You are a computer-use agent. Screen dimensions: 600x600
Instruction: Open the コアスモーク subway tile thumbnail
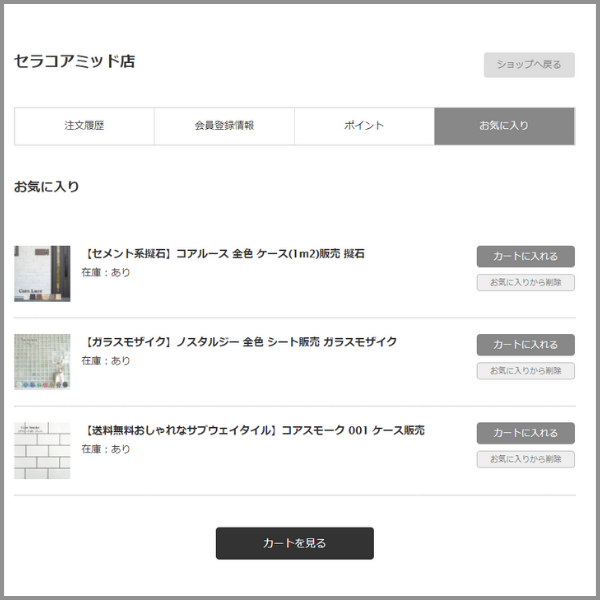click(x=42, y=450)
